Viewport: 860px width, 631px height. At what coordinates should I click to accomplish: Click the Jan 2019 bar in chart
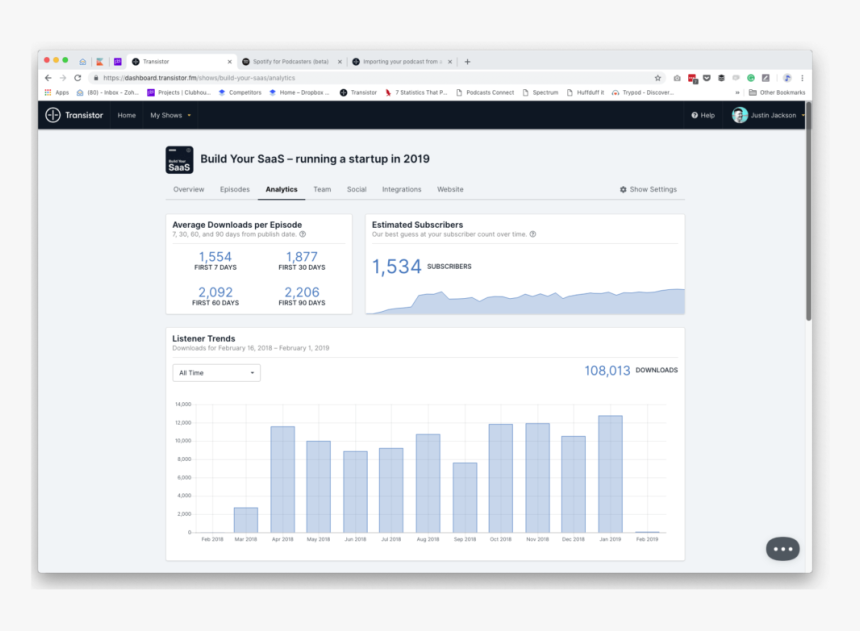[x=610, y=474]
